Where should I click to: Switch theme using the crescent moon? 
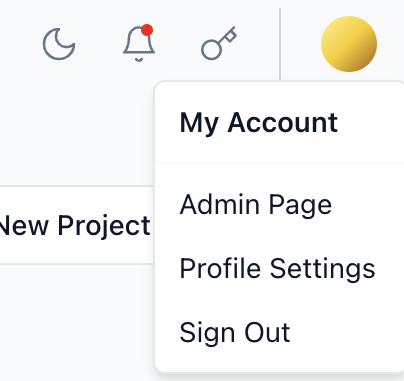click(59, 44)
